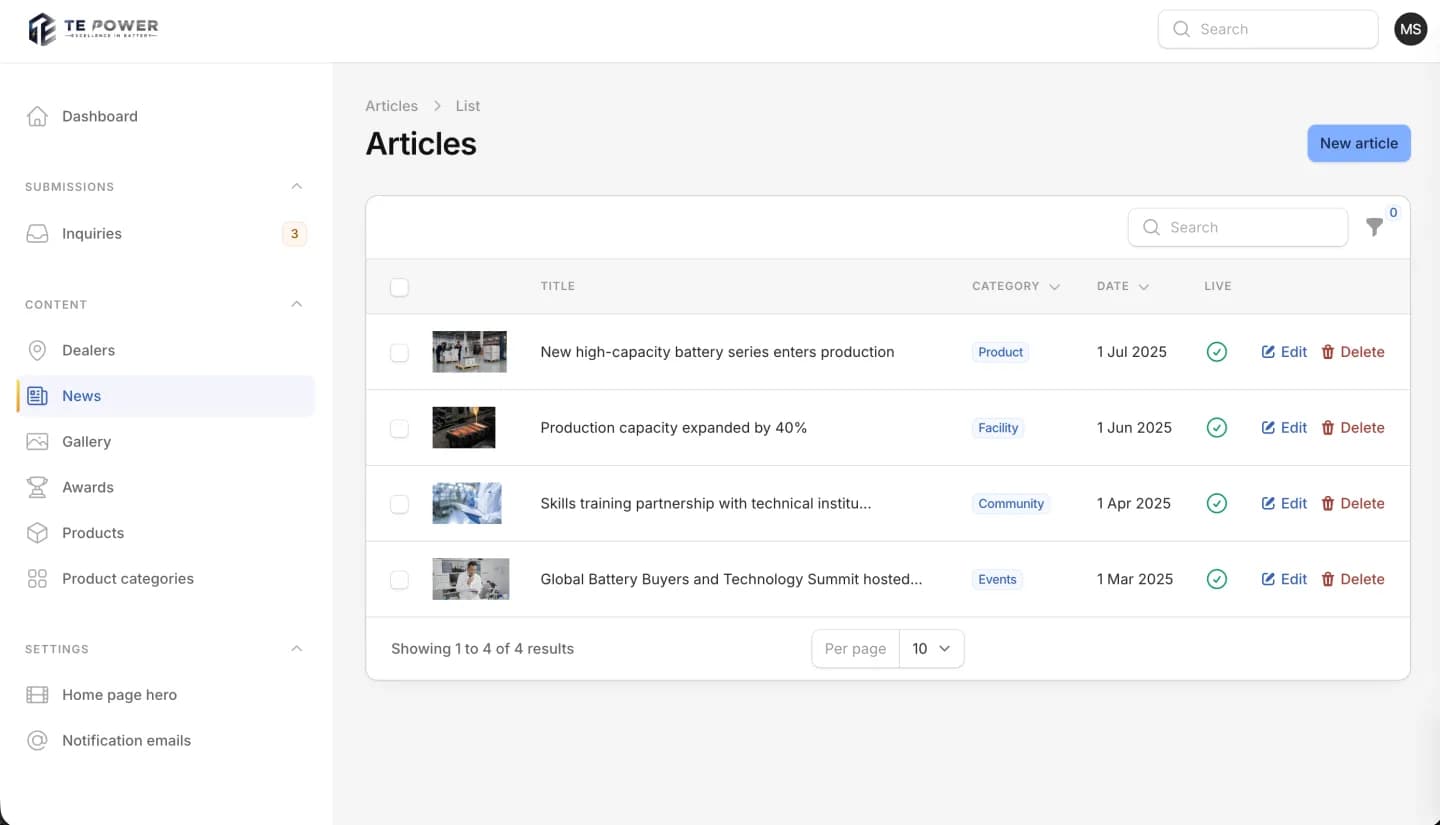1440x825 pixels.
Task: Open the MS user avatar menu
Action: coord(1410,29)
